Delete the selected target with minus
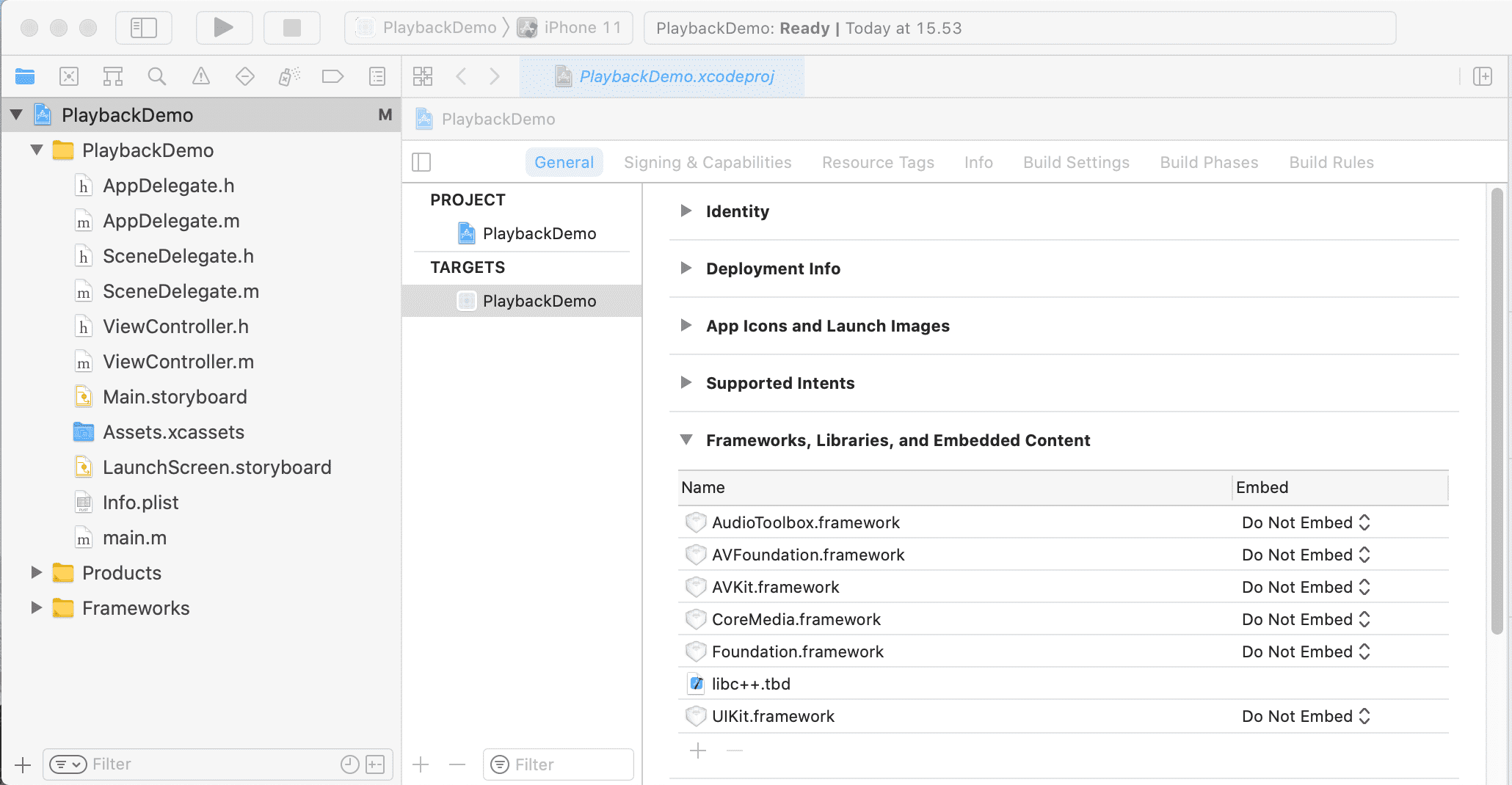Image resolution: width=1512 pixels, height=785 pixels. click(x=457, y=764)
